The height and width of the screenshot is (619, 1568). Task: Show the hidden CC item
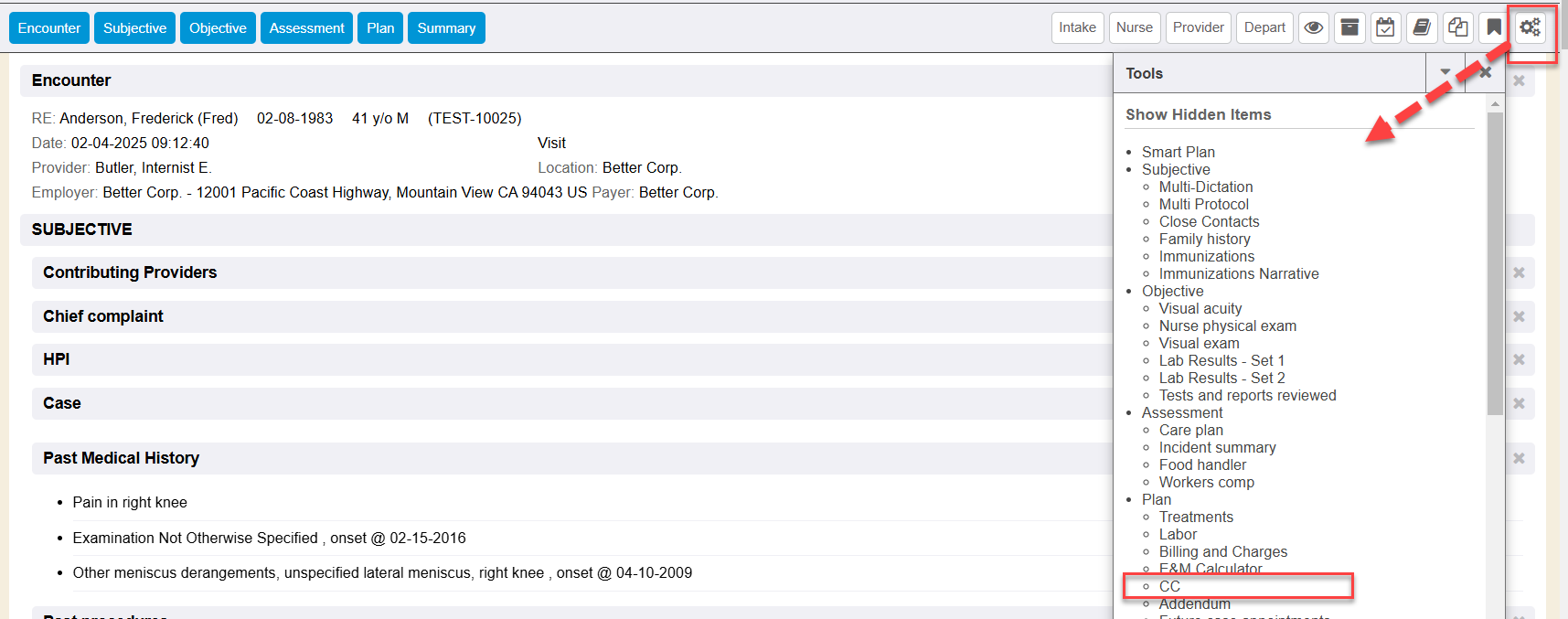[x=1169, y=586]
